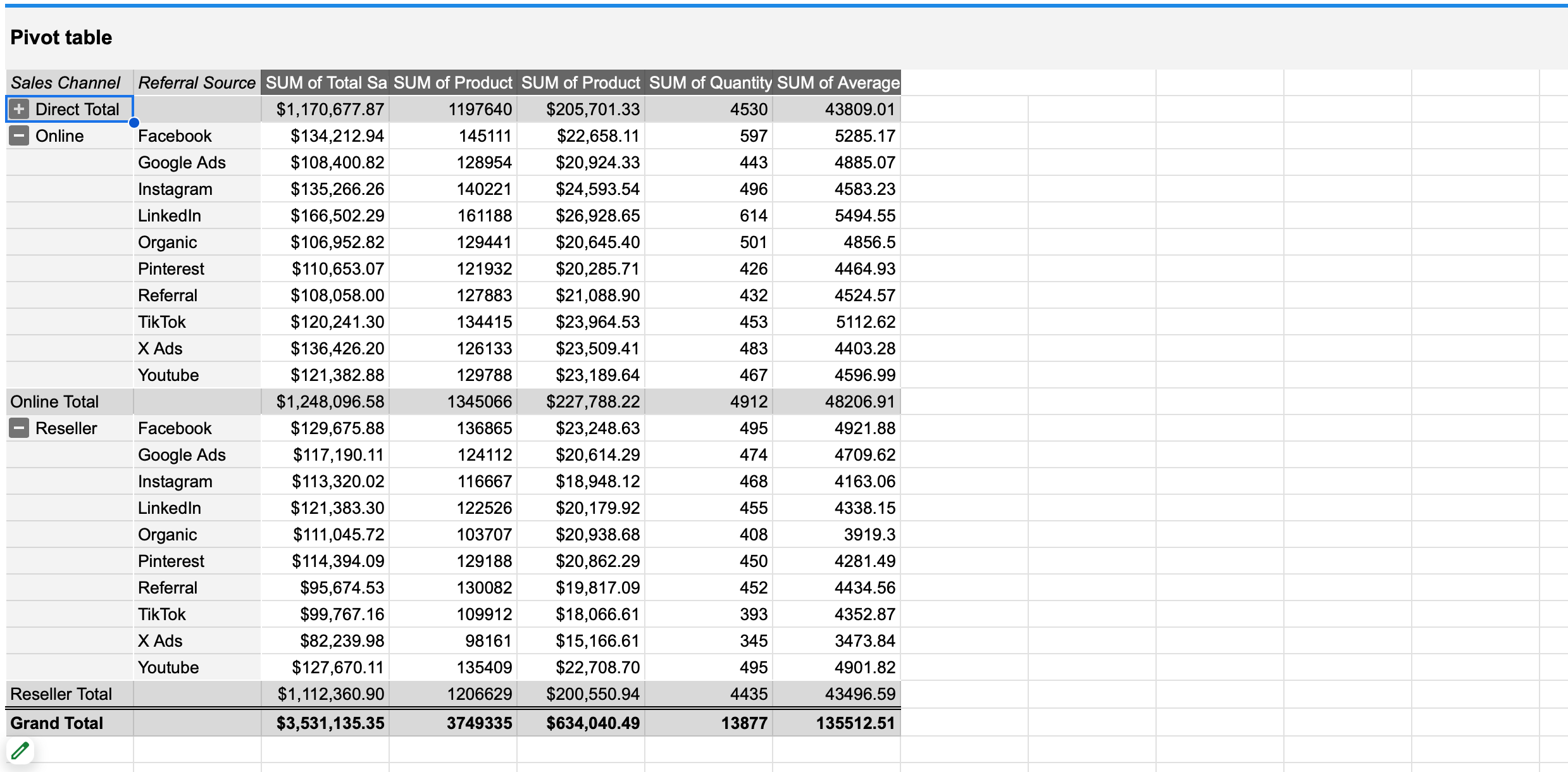Image resolution: width=1568 pixels, height=772 pixels.
Task: Select Online Youtube sales $121,382.88
Action: [x=325, y=375]
